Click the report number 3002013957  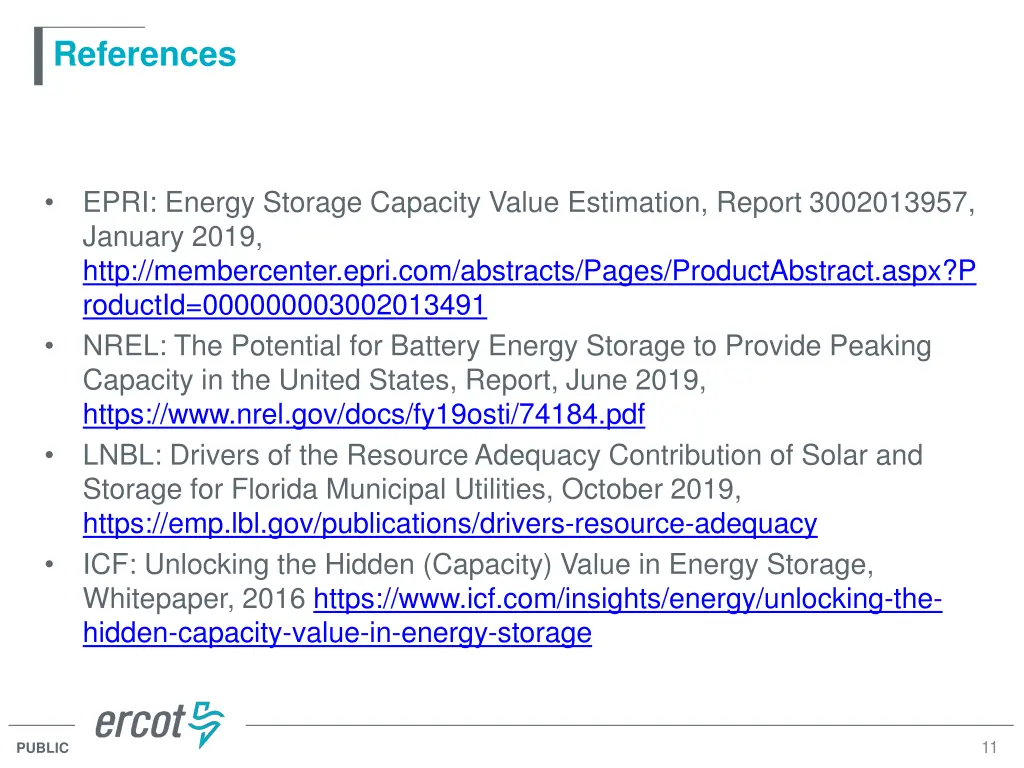coord(887,203)
